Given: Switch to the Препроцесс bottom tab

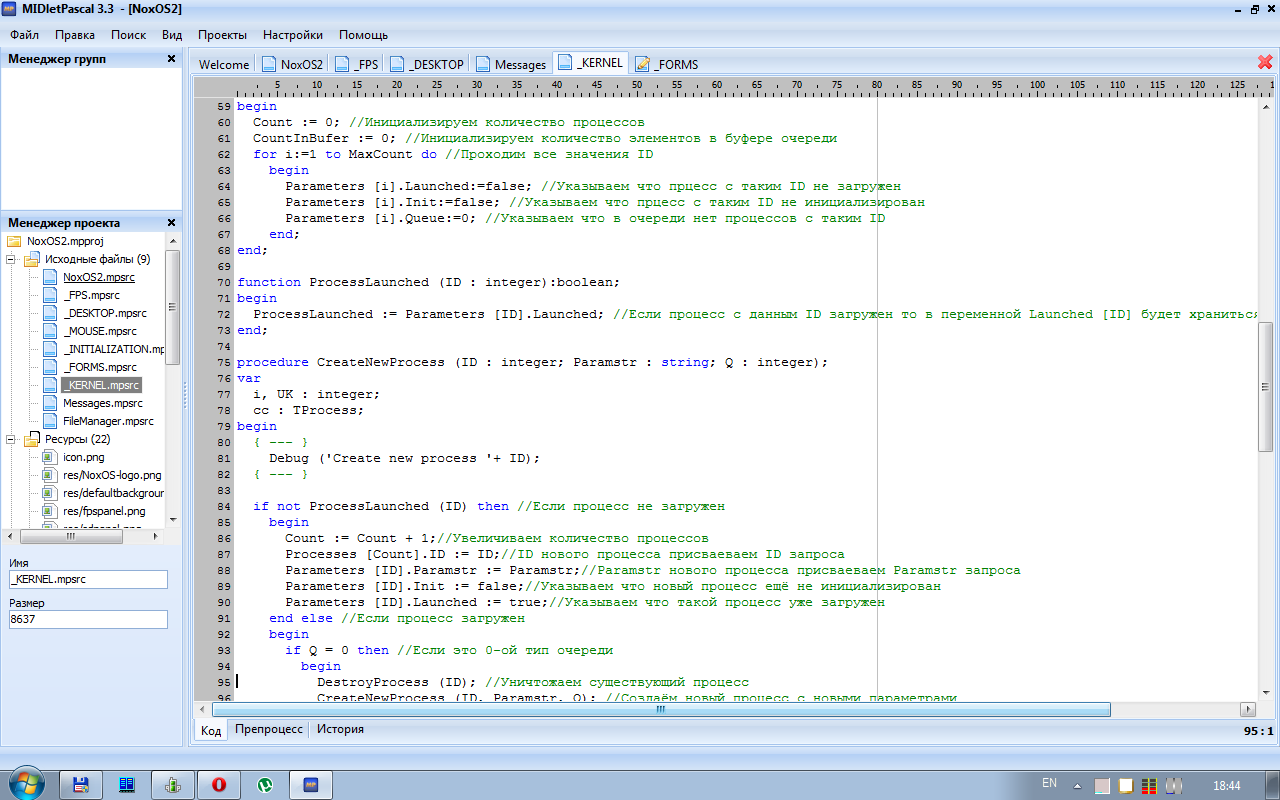Looking at the screenshot, I should tap(268, 730).
